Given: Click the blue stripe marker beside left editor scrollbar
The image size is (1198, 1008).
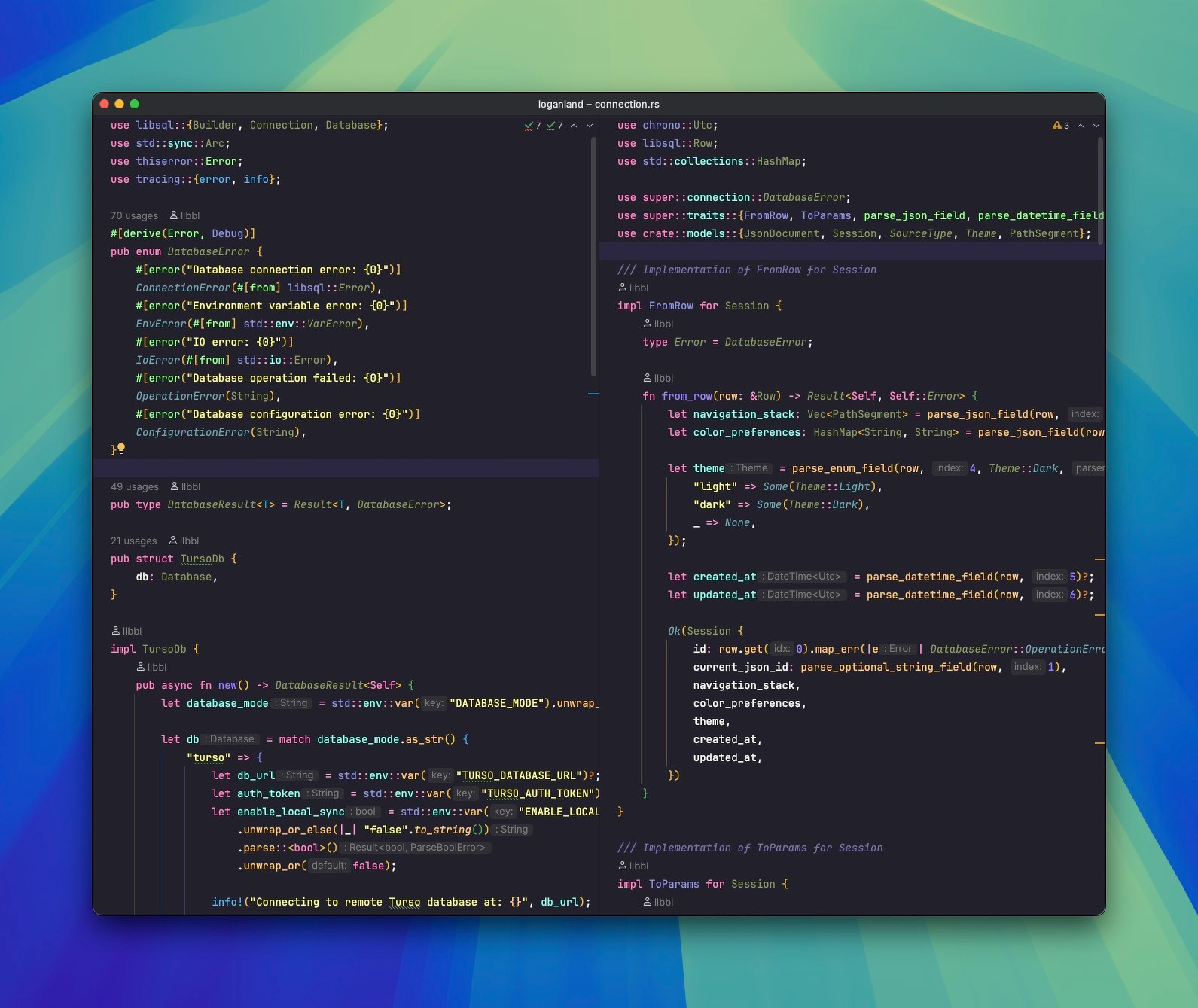Looking at the screenshot, I should [593, 394].
